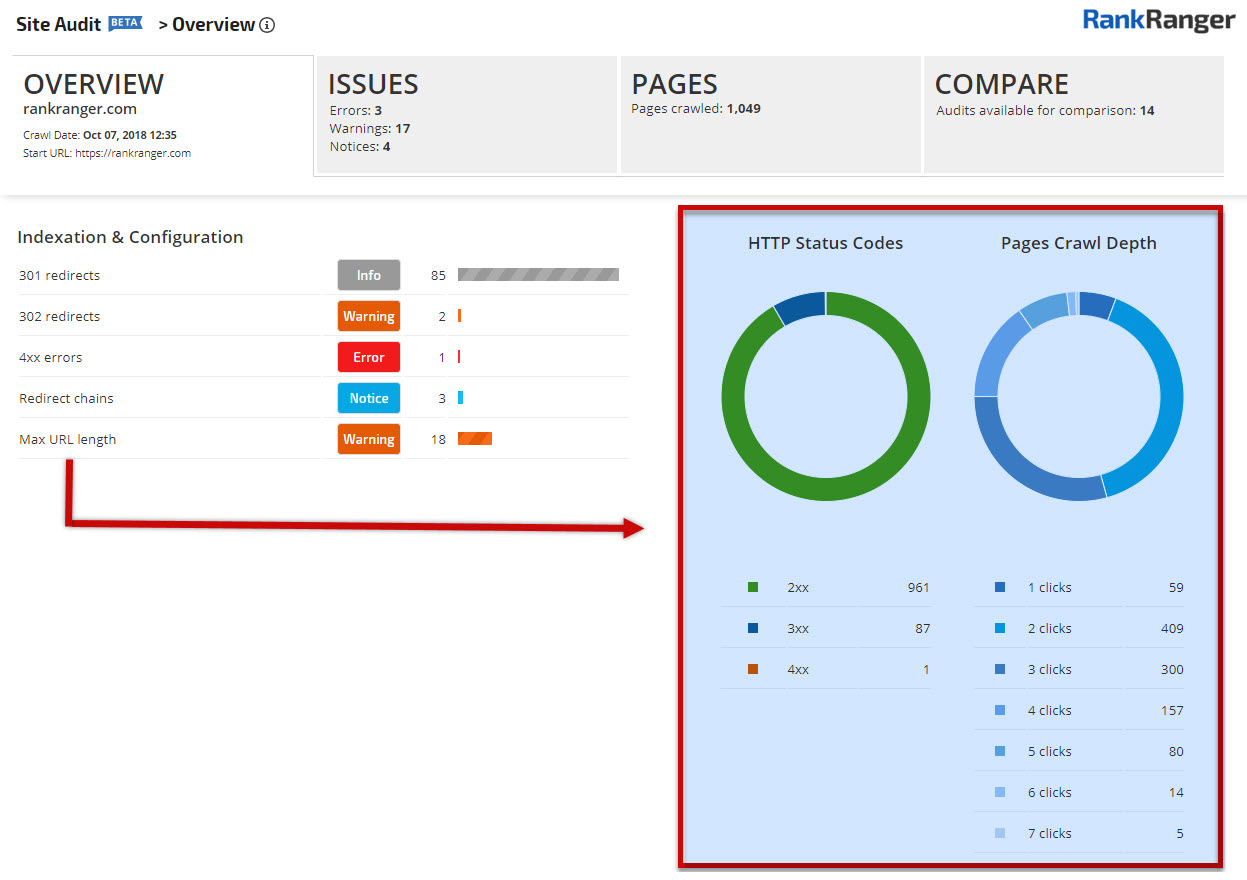Click the Warning badge for Max URL length
The width and height of the screenshot is (1247, 880).
368,439
